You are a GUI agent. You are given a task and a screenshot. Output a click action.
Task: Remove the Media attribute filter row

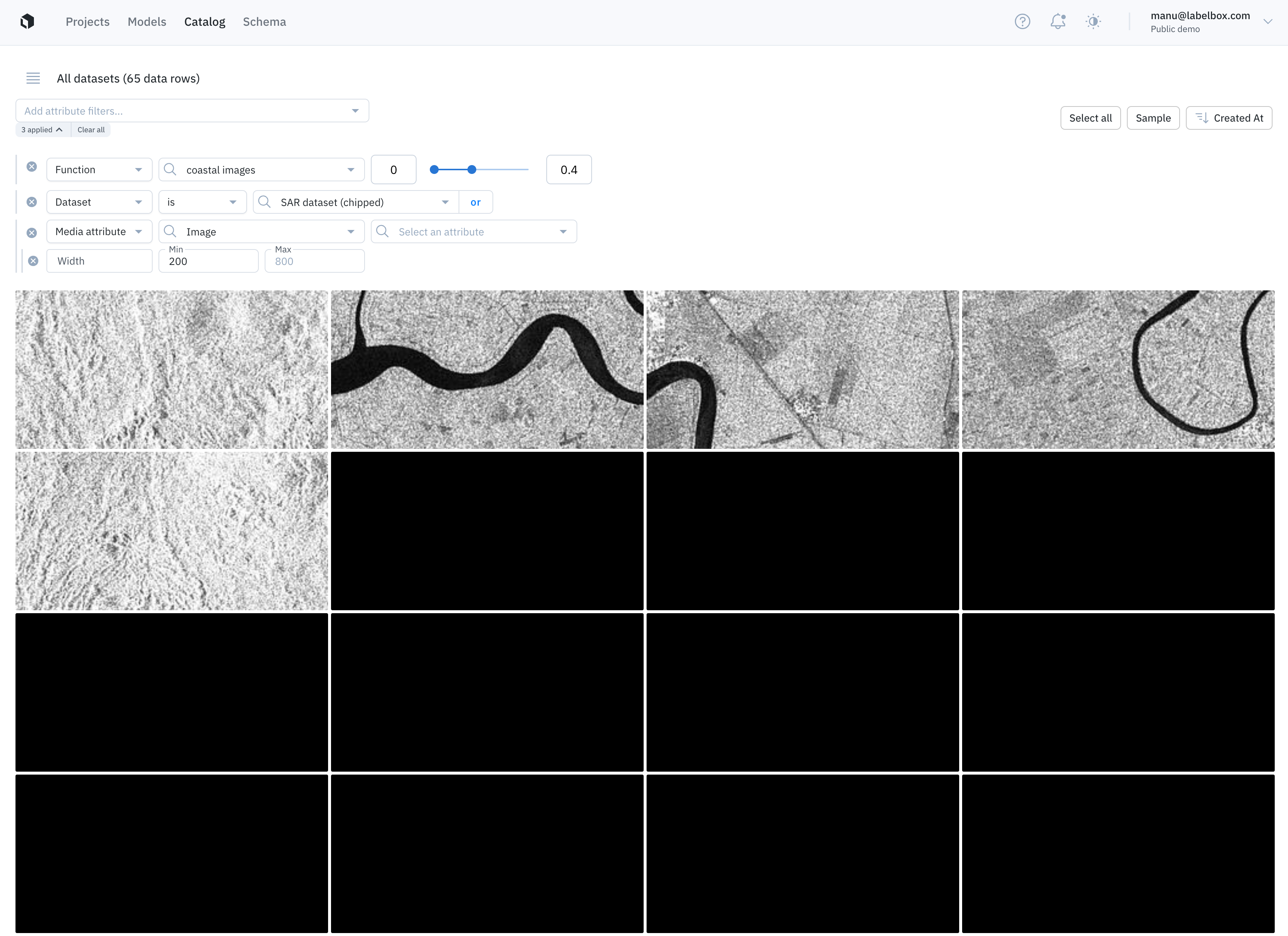[32, 233]
